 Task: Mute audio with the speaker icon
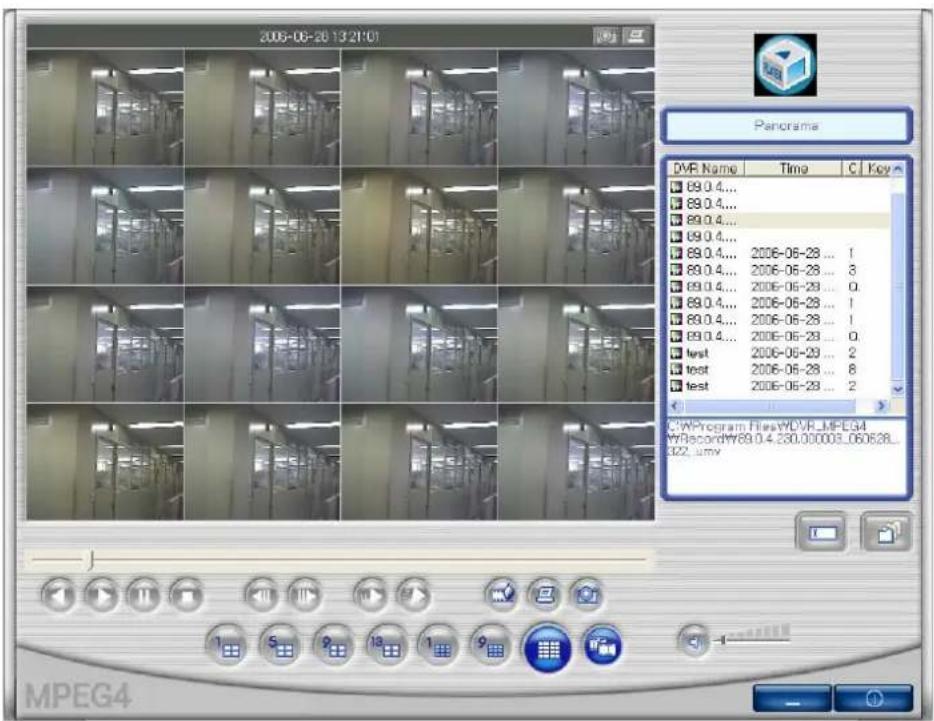(694, 641)
